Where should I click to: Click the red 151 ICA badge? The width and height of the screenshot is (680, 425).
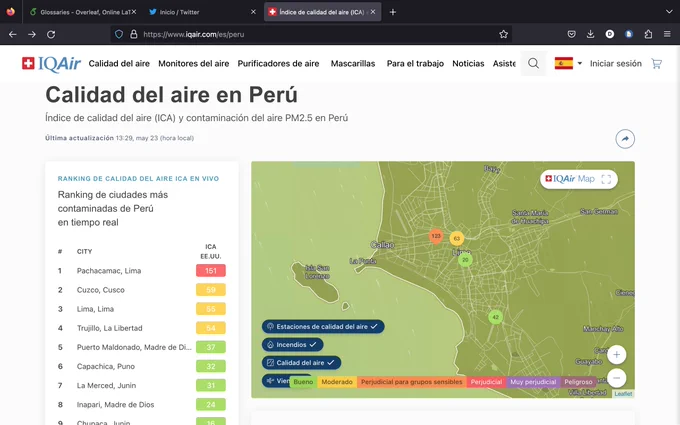click(x=211, y=271)
